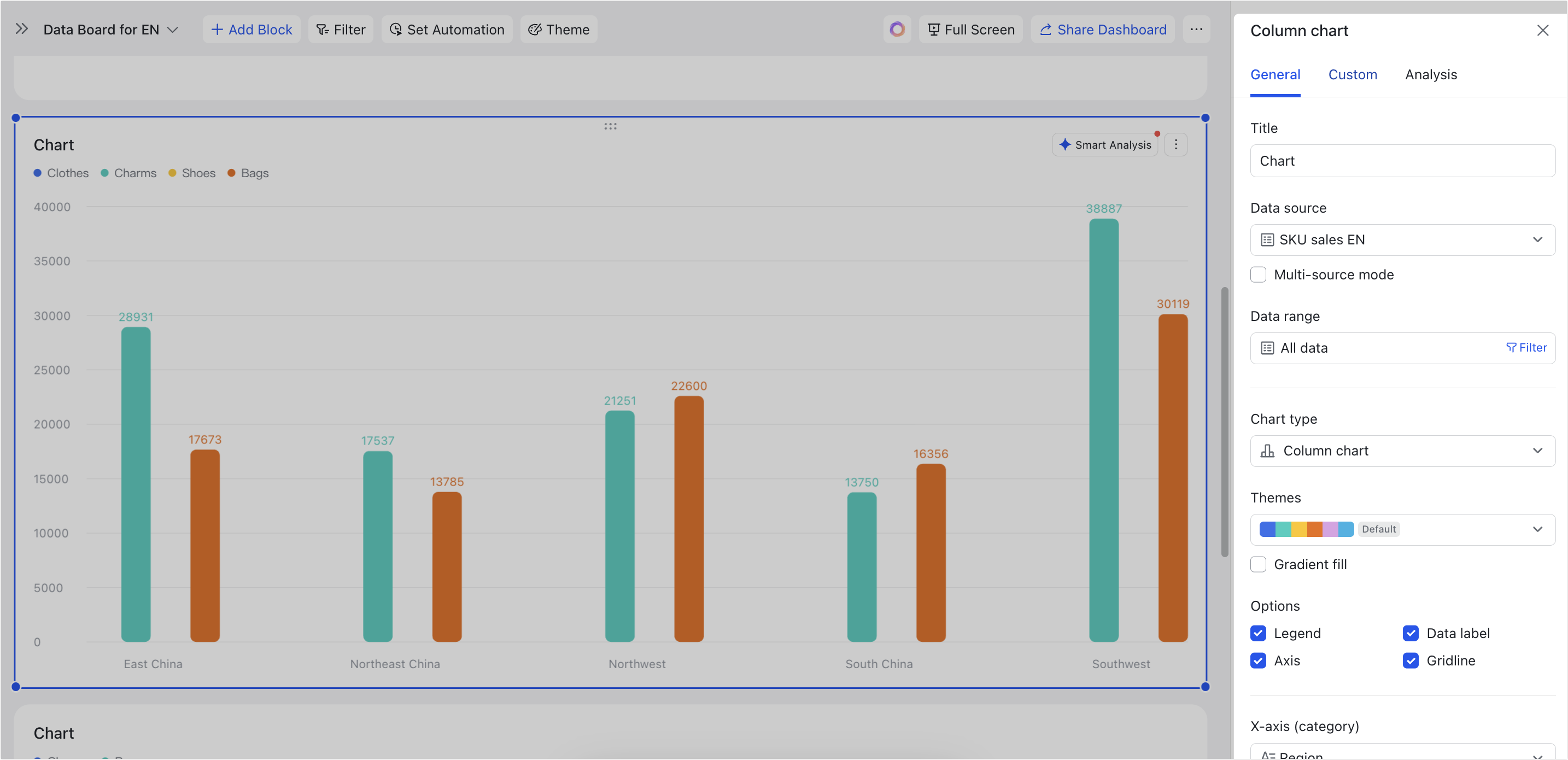Open the dashboard more options ellipsis
The height and width of the screenshot is (760, 1568).
(1197, 29)
